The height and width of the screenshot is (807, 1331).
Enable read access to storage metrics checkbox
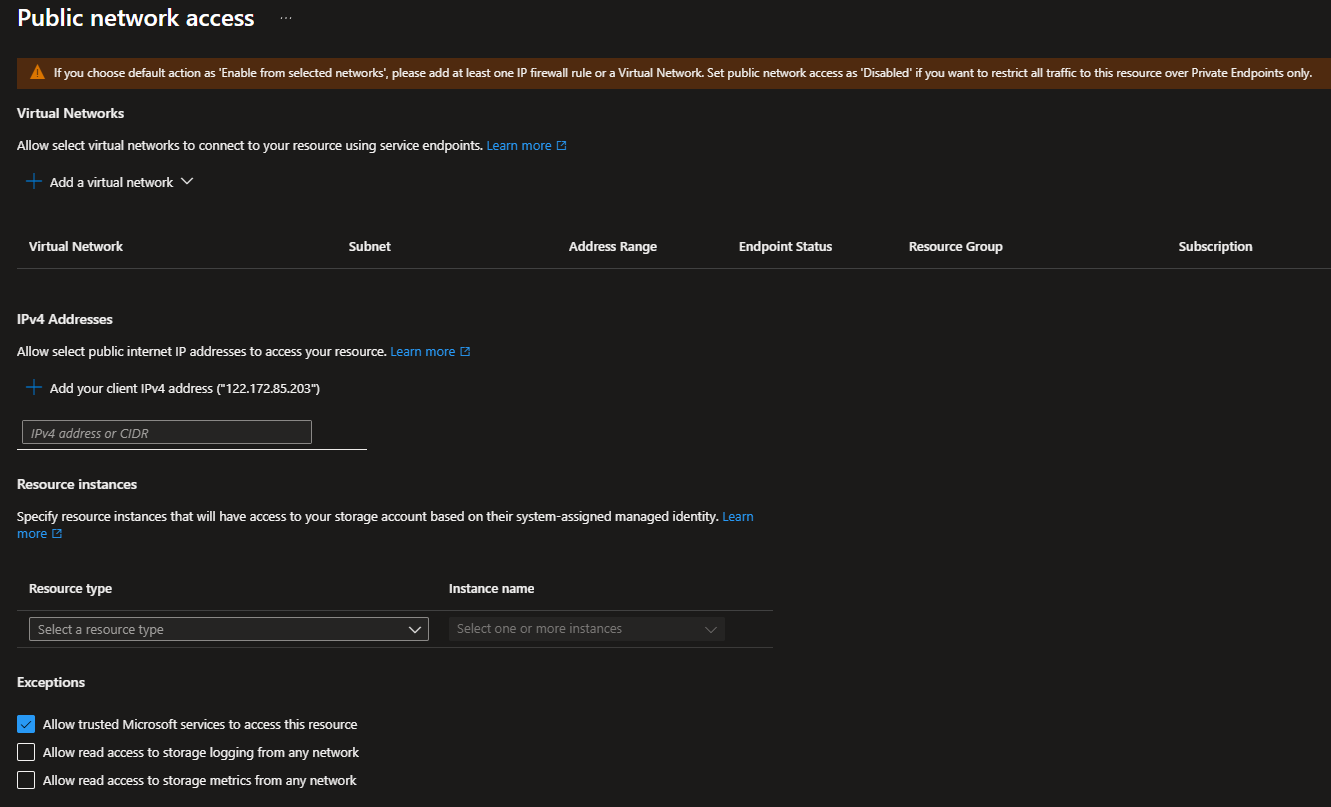26,780
